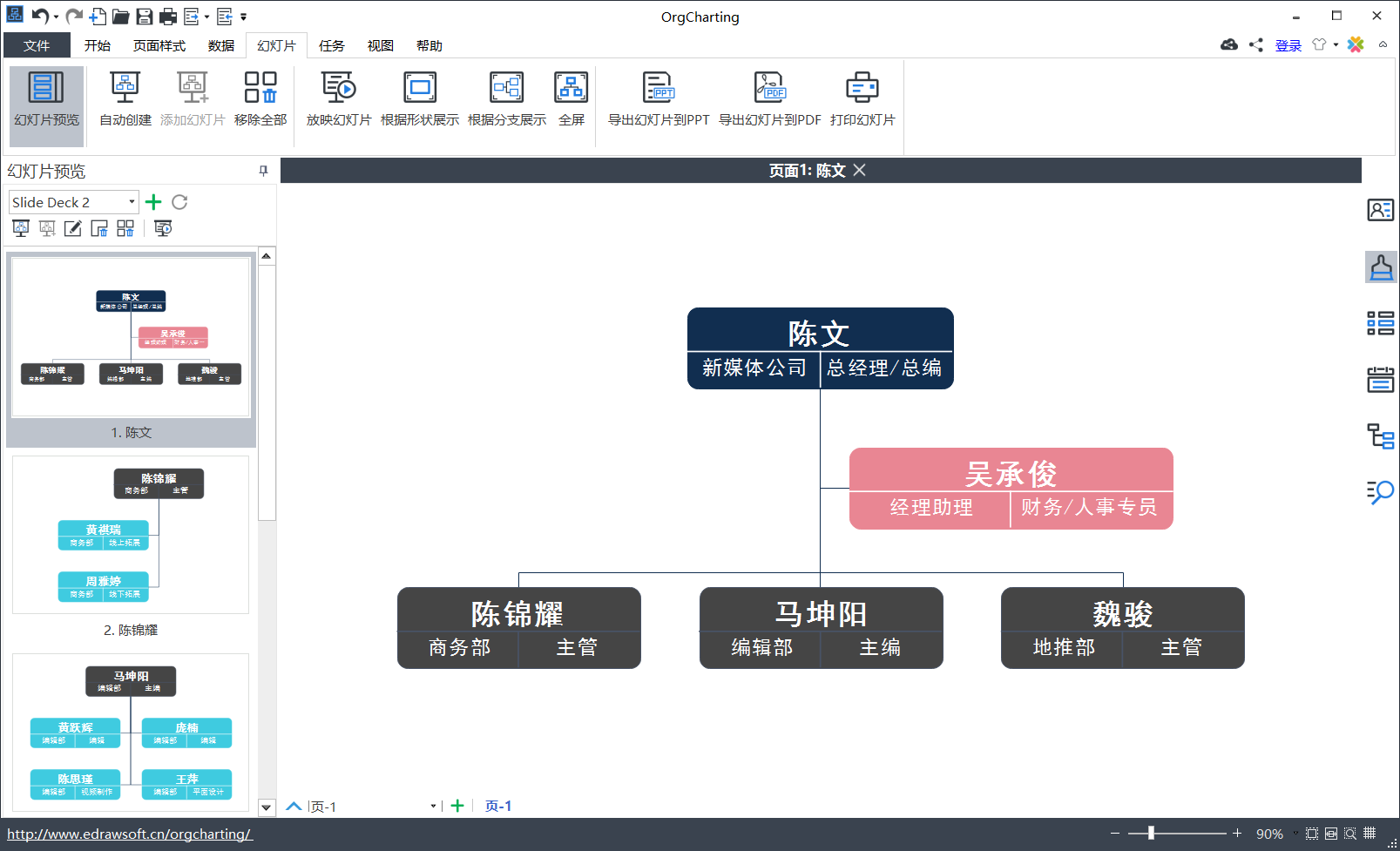Viewport: 1400px width, 851px height.
Task: Open the 文件 menu
Action: tap(37, 45)
